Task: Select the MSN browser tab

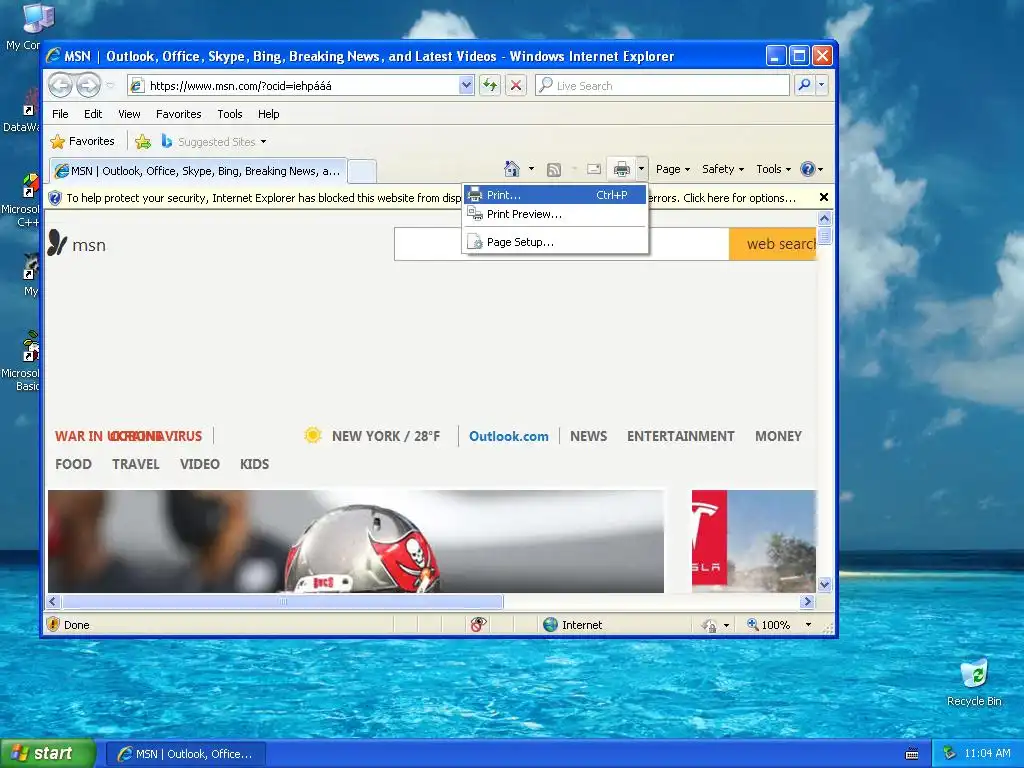Action: coord(198,171)
